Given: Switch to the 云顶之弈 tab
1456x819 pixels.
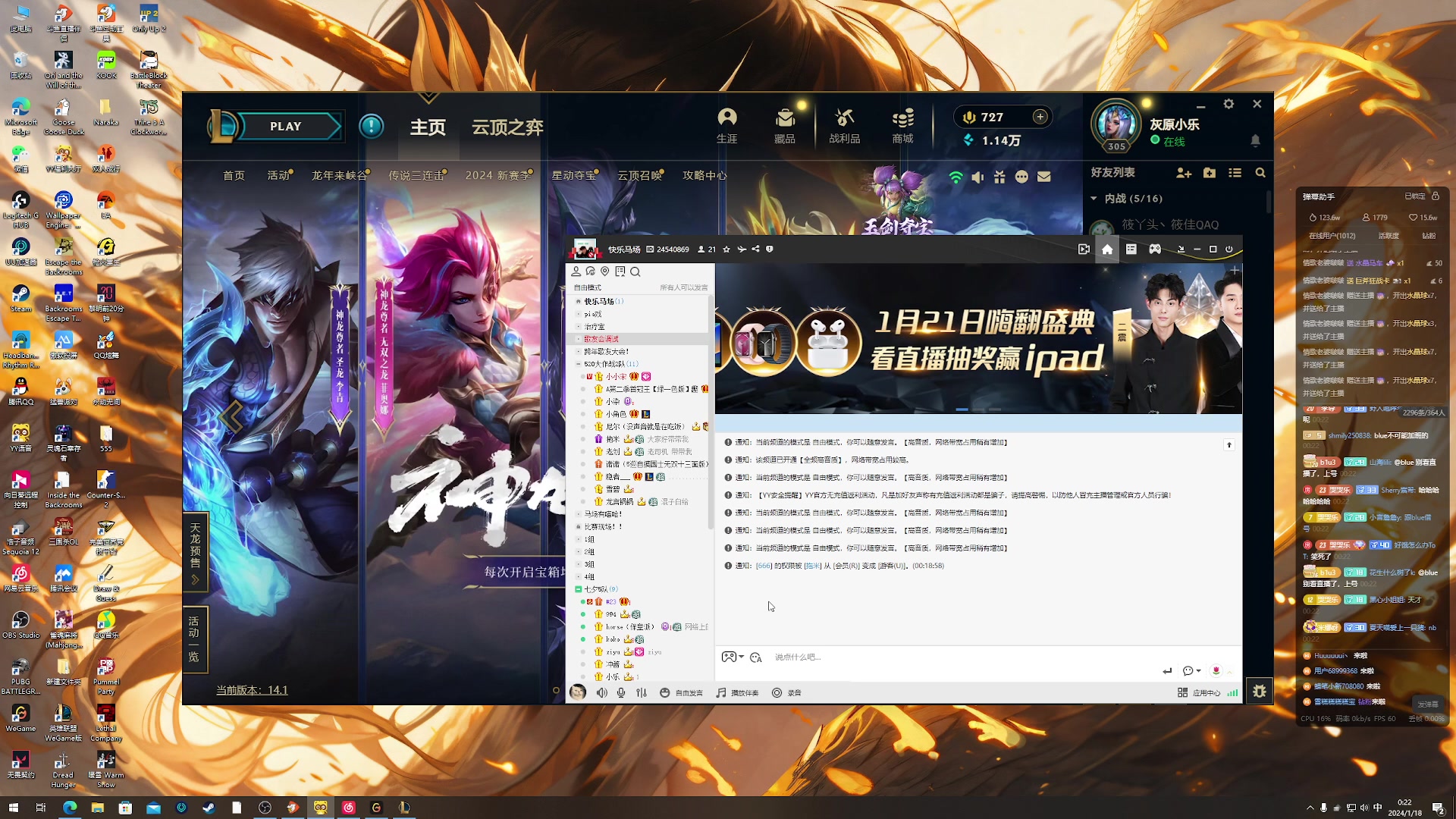Looking at the screenshot, I should click(507, 127).
